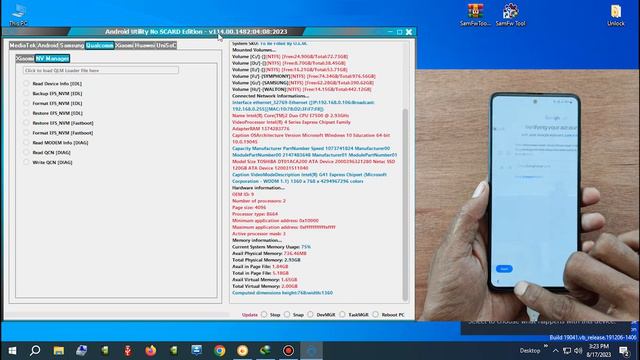Viewport: 640px width, 360px height.
Task: Open clock and date 3:23 PM
Action: [599, 351]
